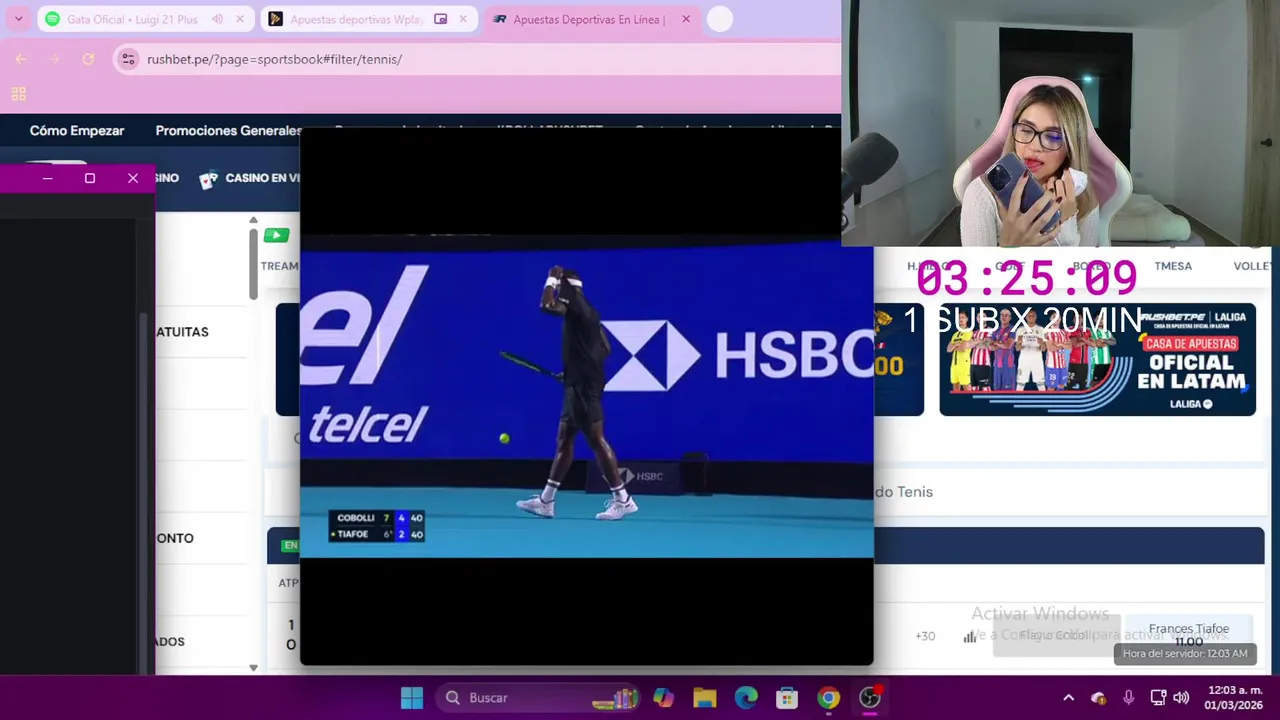The image size is (1280, 720).
Task: Close the Gata Oficial tab
Action: (x=240, y=19)
